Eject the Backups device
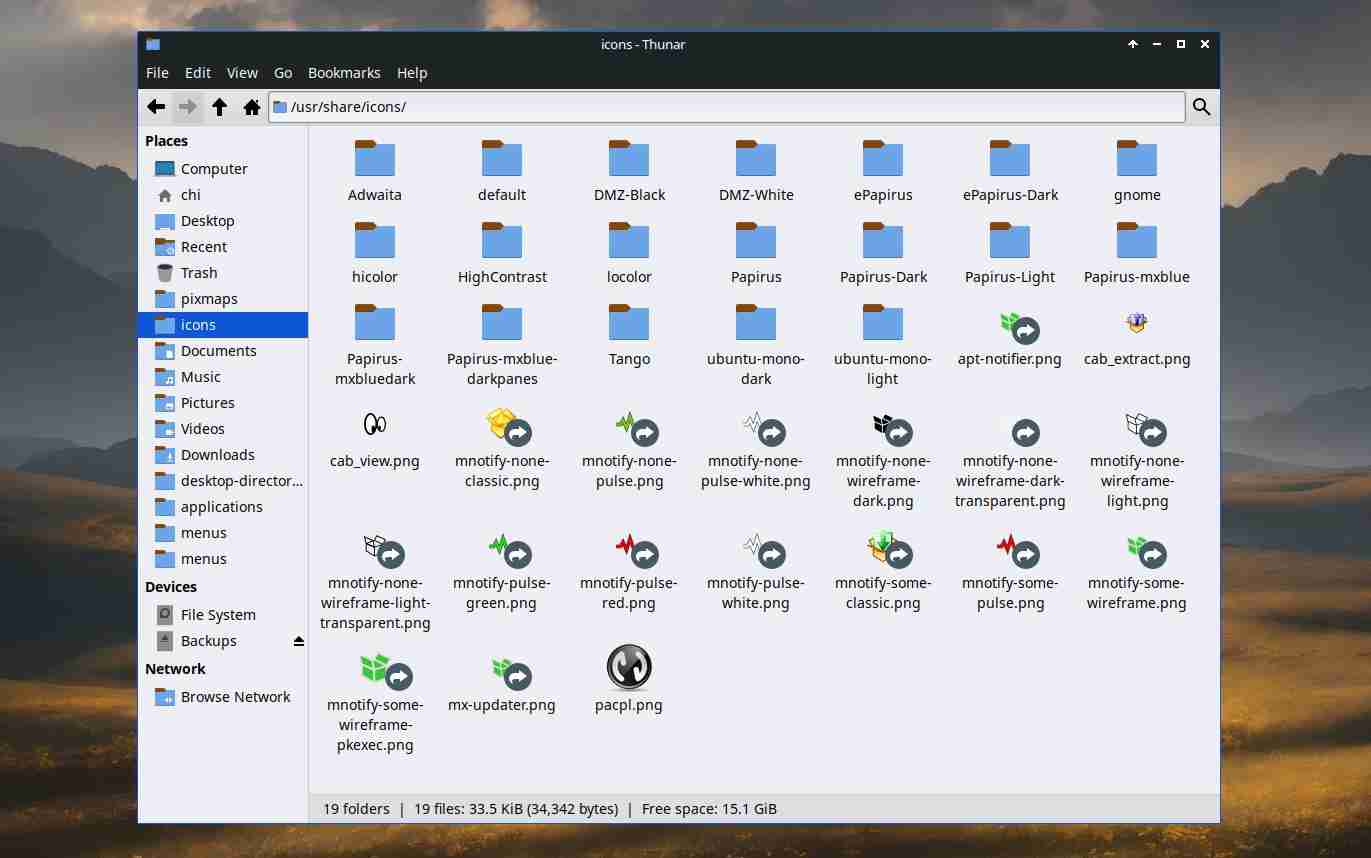This screenshot has height=858, width=1371. tap(298, 641)
